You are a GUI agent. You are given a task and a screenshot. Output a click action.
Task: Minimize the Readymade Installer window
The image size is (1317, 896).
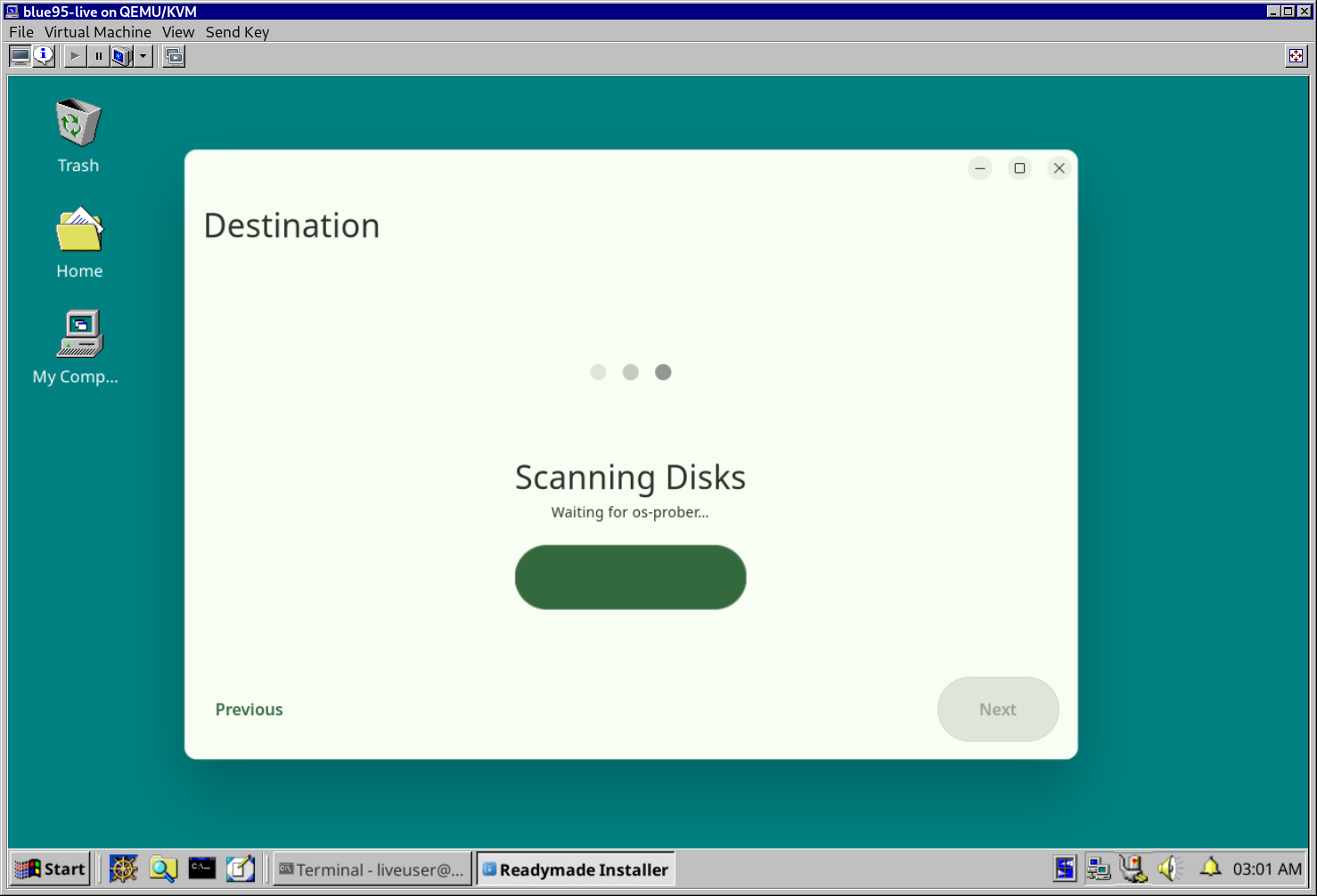pyautogui.click(x=980, y=168)
